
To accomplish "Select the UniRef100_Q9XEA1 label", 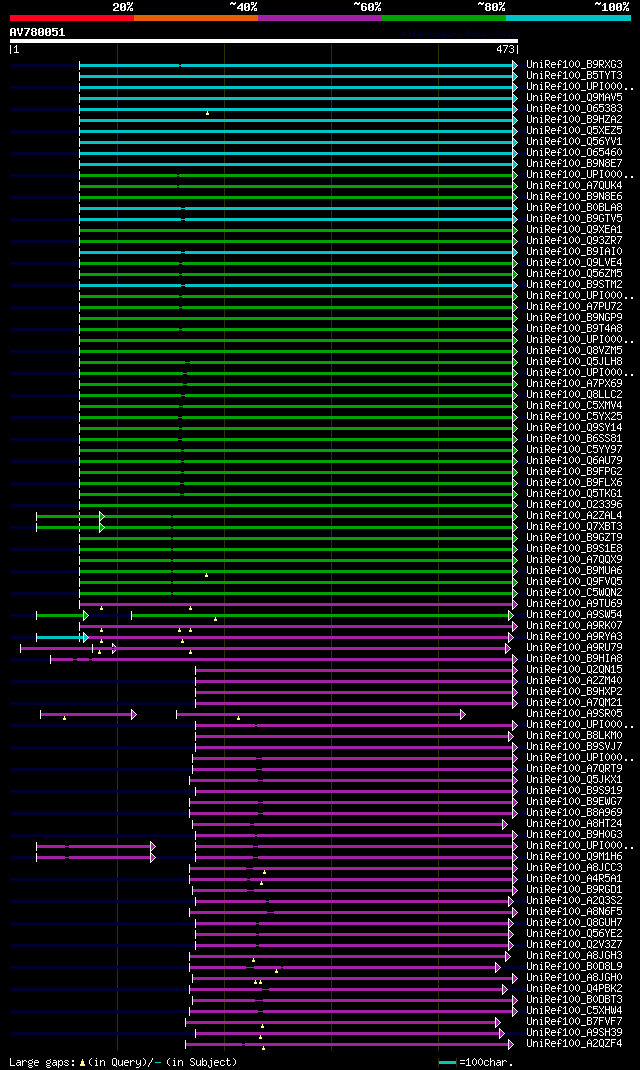I will pos(574,230).
